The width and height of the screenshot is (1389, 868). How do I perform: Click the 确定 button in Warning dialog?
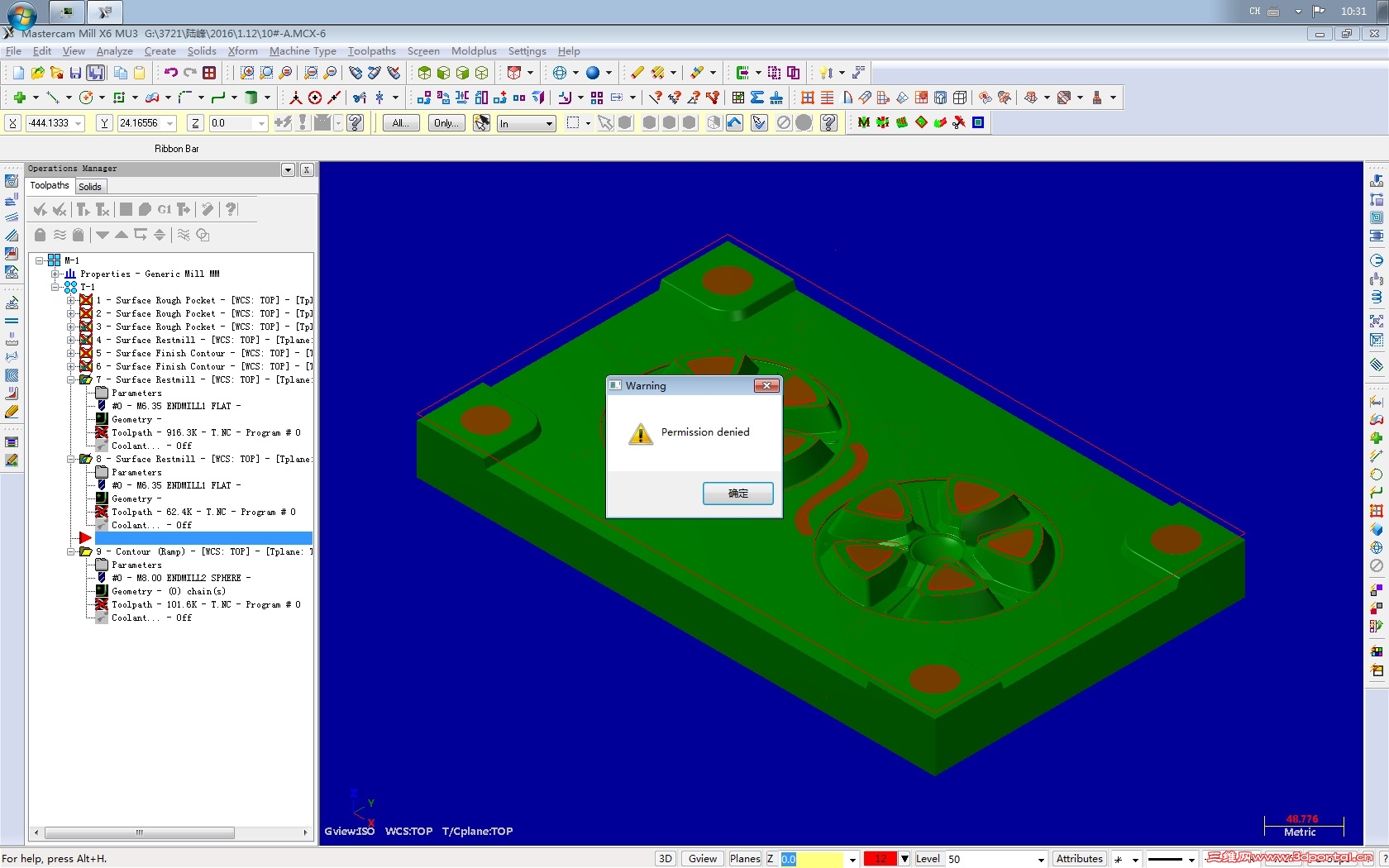pyautogui.click(x=738, y=494)
